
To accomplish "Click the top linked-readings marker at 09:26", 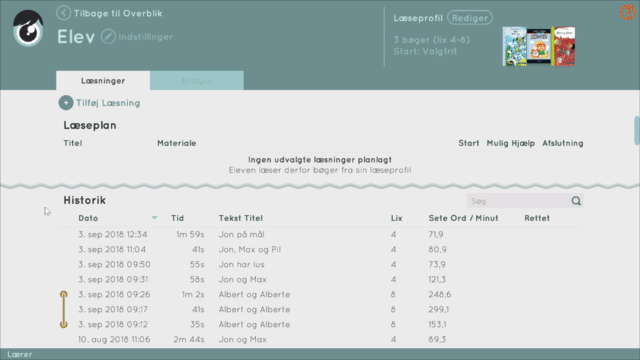I will [x=64, y=294].
